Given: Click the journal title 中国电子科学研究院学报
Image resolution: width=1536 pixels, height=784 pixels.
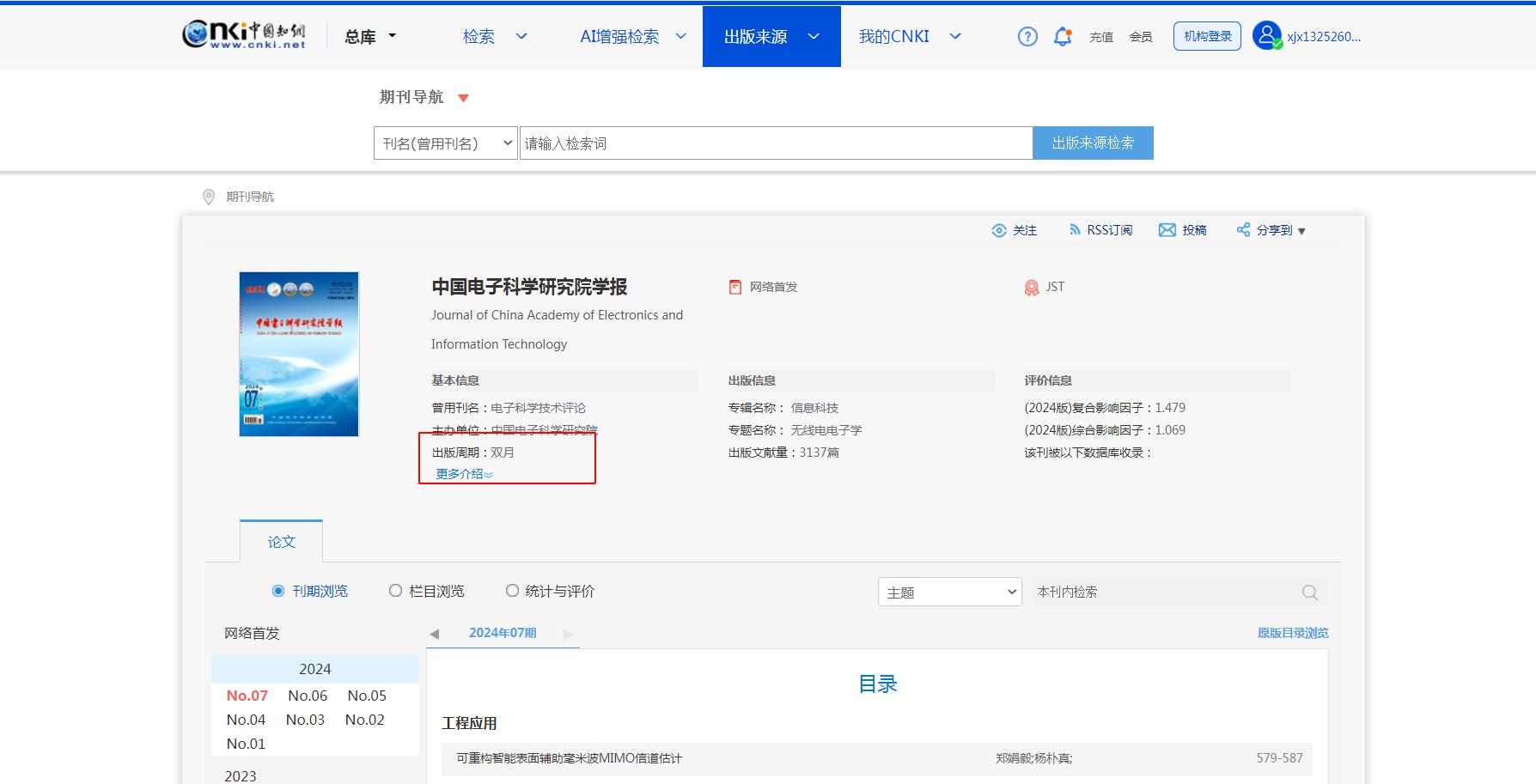Looking at the screenshot, I should click(529, 287).
